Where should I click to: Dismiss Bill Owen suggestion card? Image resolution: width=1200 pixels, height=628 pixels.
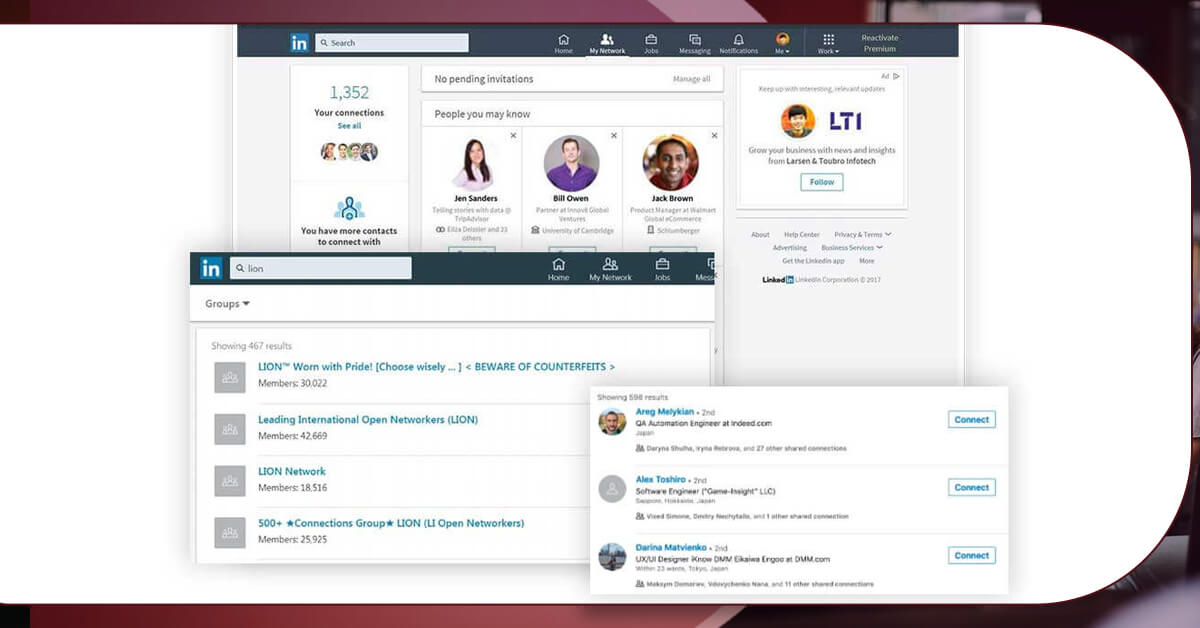pos(614,135)
